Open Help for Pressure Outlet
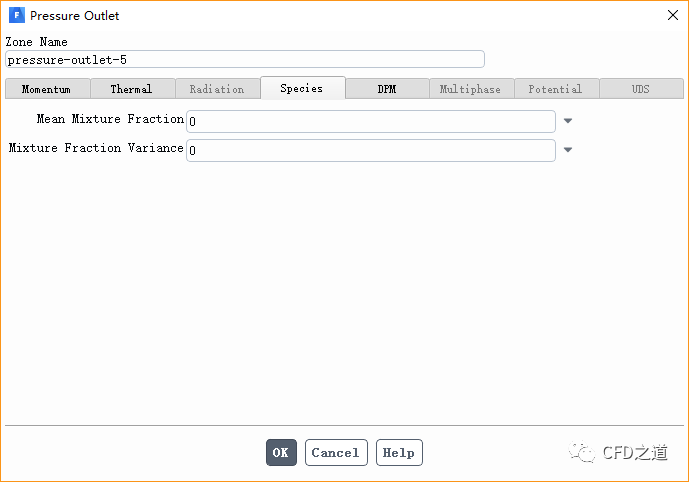 click(x=399, y=453)
